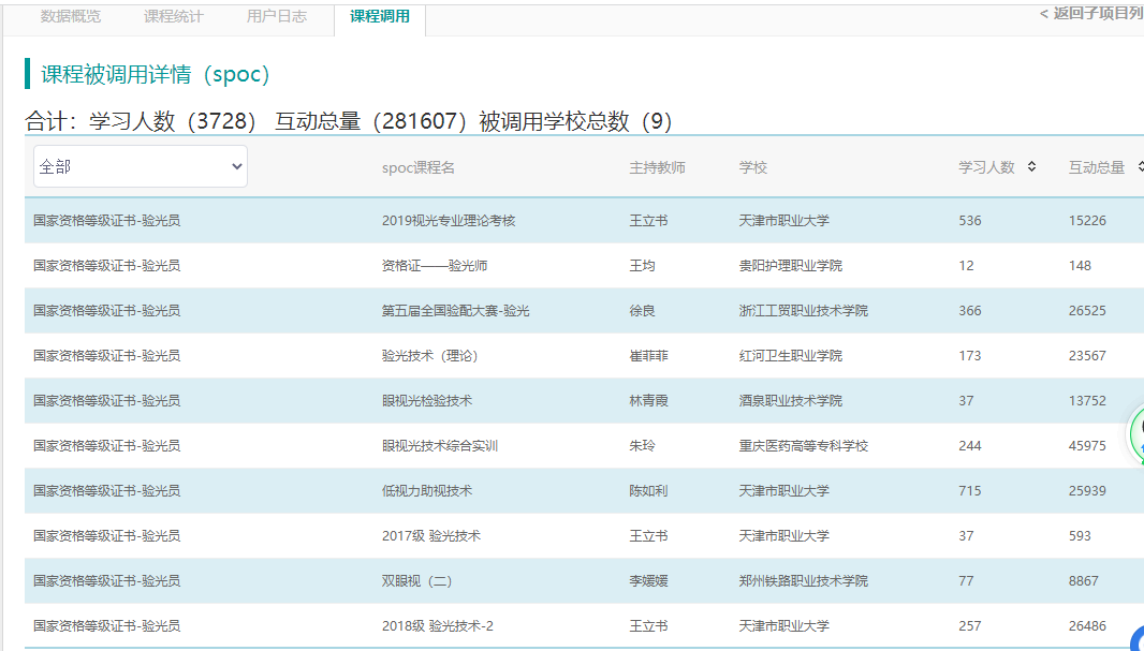
Task: Select 第五届全国验配大赛-验光 course name
Action: 456,311
